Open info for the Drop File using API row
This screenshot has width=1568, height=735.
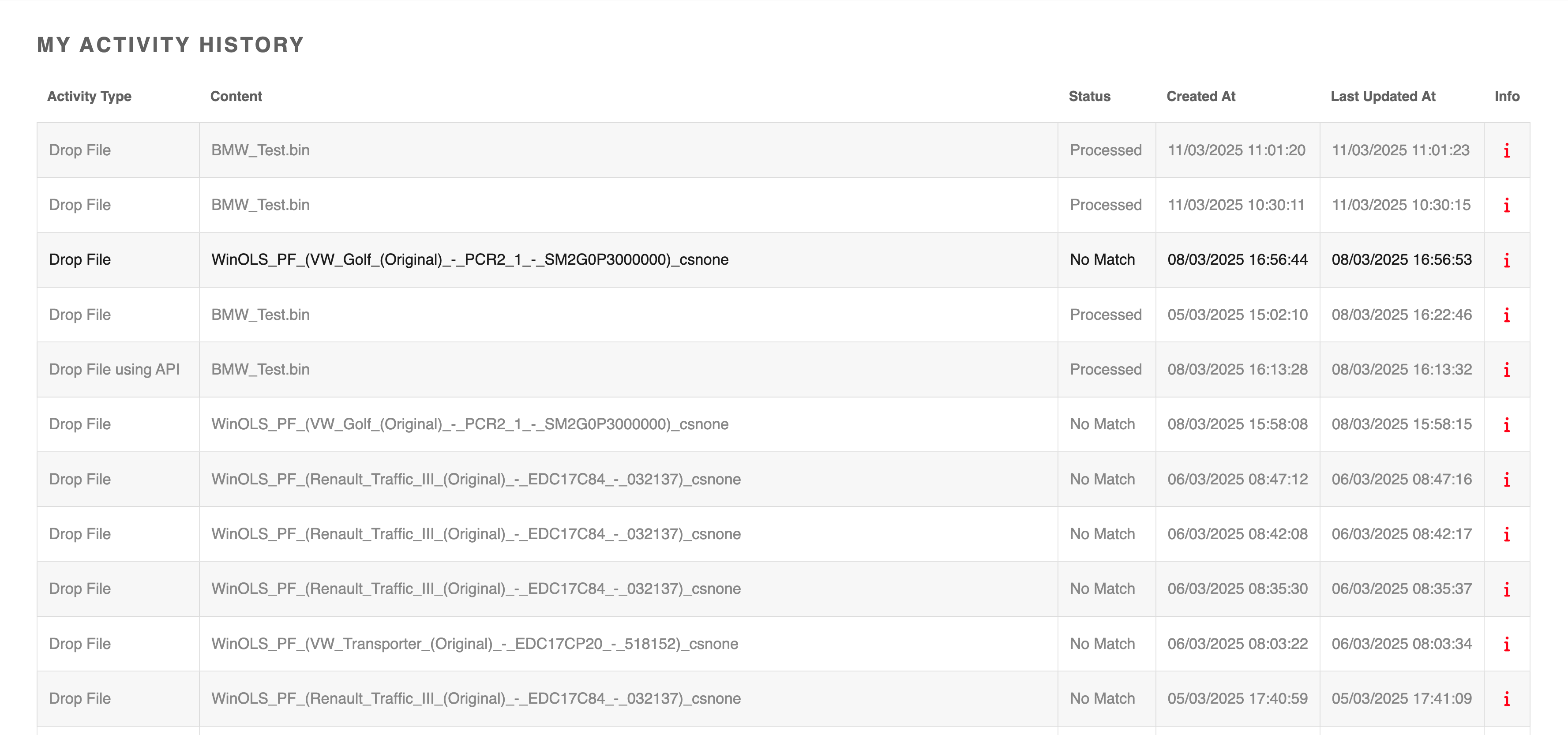click(x=1507, y=370)
